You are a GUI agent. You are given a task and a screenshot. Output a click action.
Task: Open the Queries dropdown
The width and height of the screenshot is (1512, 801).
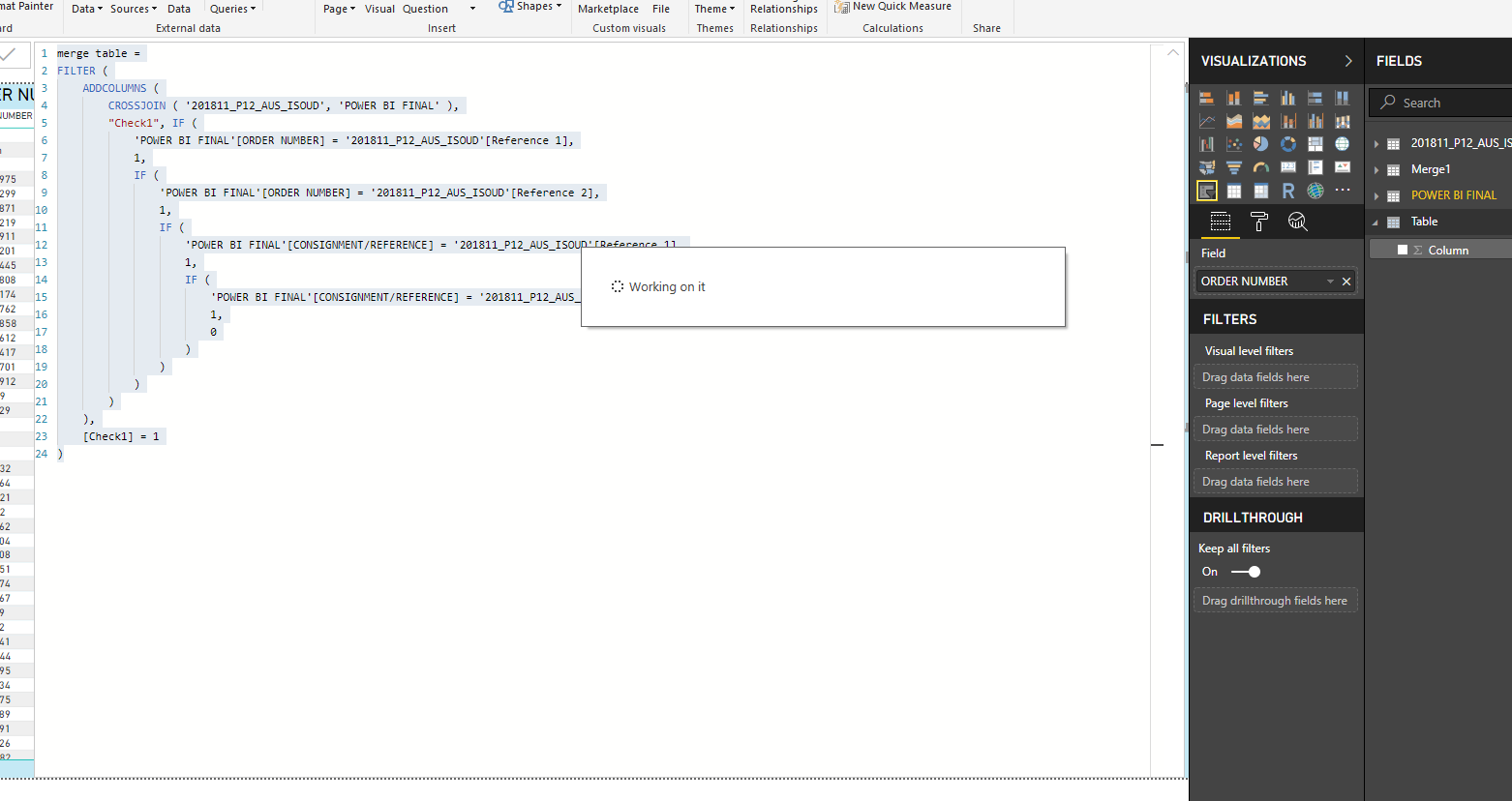pyautogui.click(x=233, y=9)
